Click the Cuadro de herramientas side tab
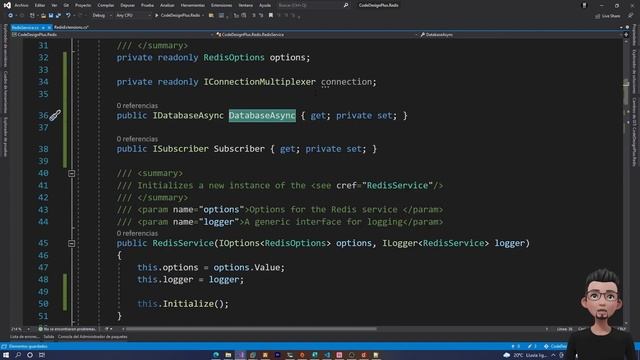Image resolution: width=640 pixels, height=360 pixels. 5,92
